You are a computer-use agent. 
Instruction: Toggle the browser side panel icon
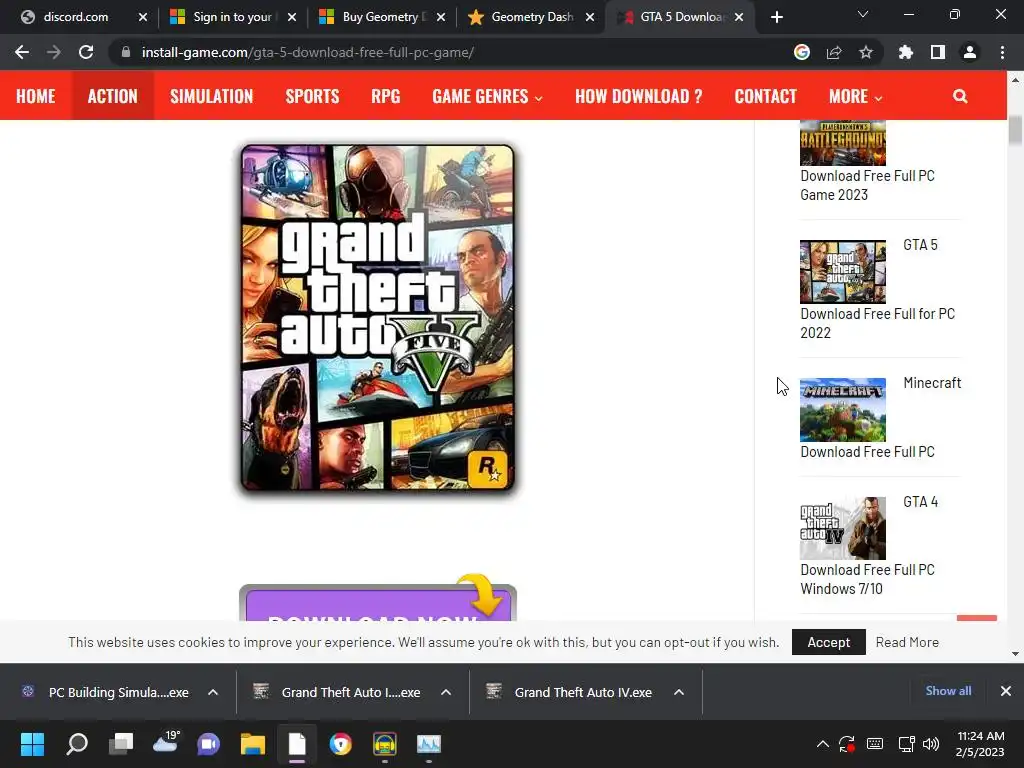click(938, 52)
